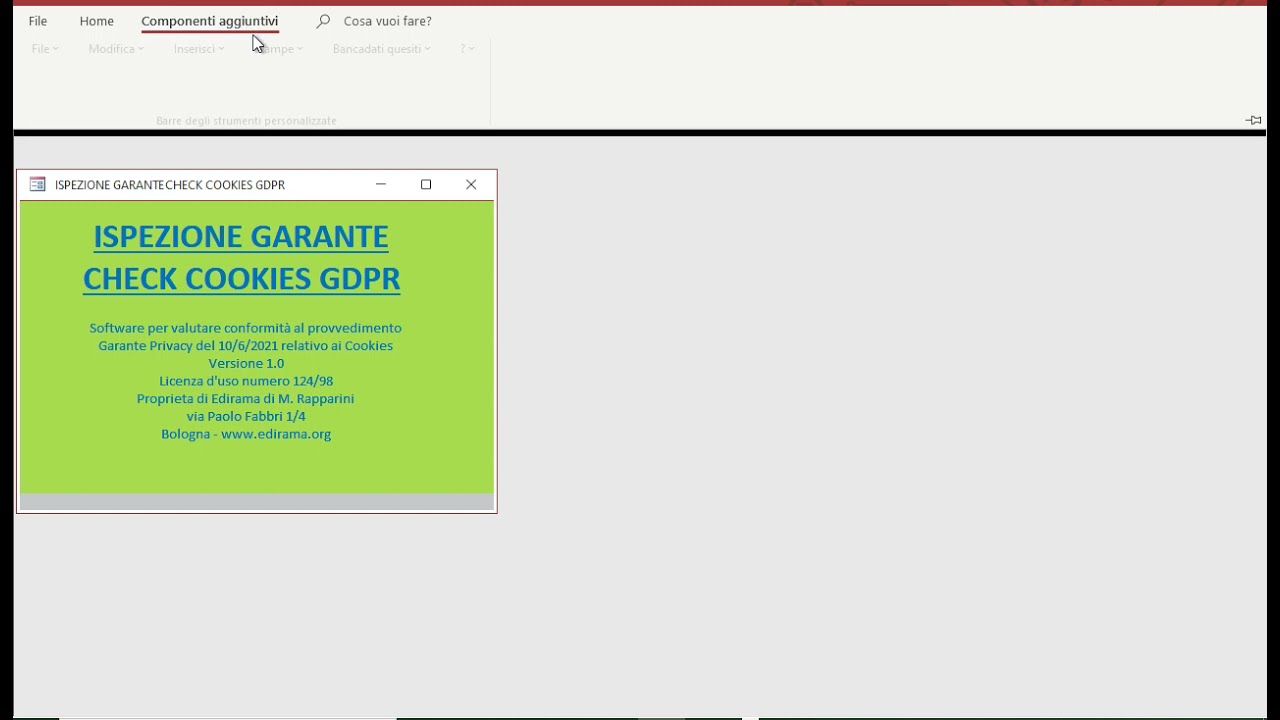This screenshot has width=1280, height=720.
Task: Click Licenza d'uso numero 124/98 text
Action: [246, 381]
